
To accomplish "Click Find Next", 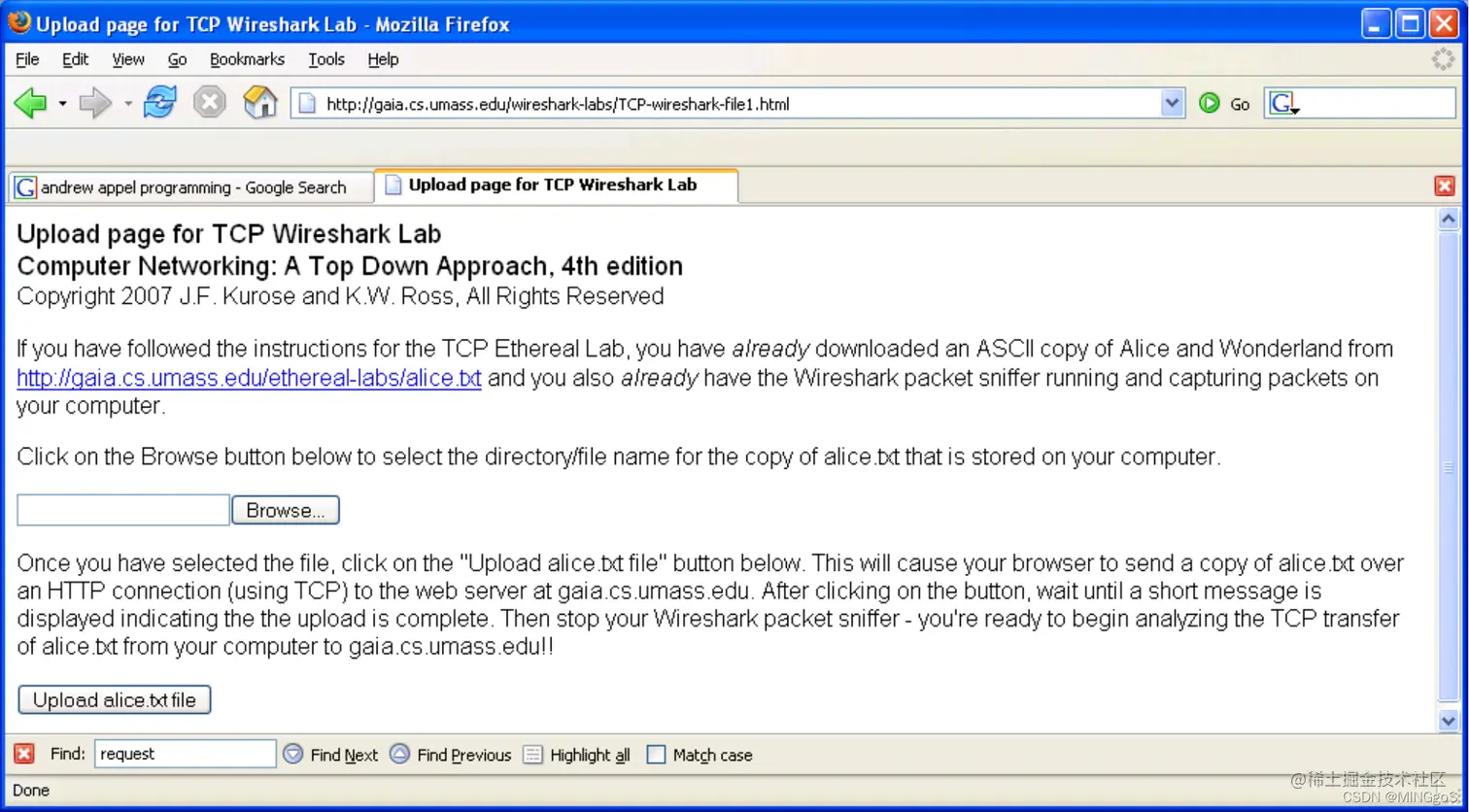I will pos(330,755).
